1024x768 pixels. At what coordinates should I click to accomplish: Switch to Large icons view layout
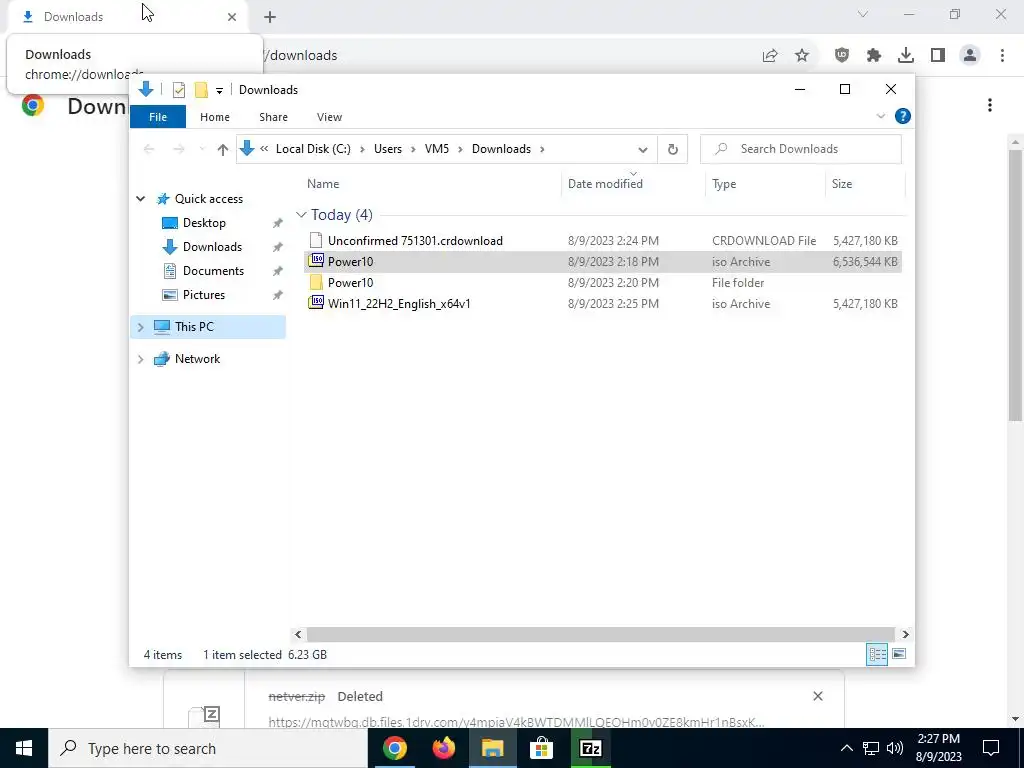pyautogui.click(x=899, y=654)
